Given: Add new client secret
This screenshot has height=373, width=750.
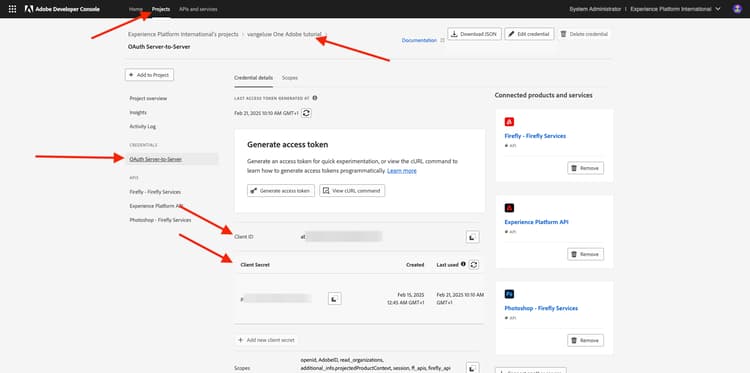Looking at the screenshot, I should (266, 340).
